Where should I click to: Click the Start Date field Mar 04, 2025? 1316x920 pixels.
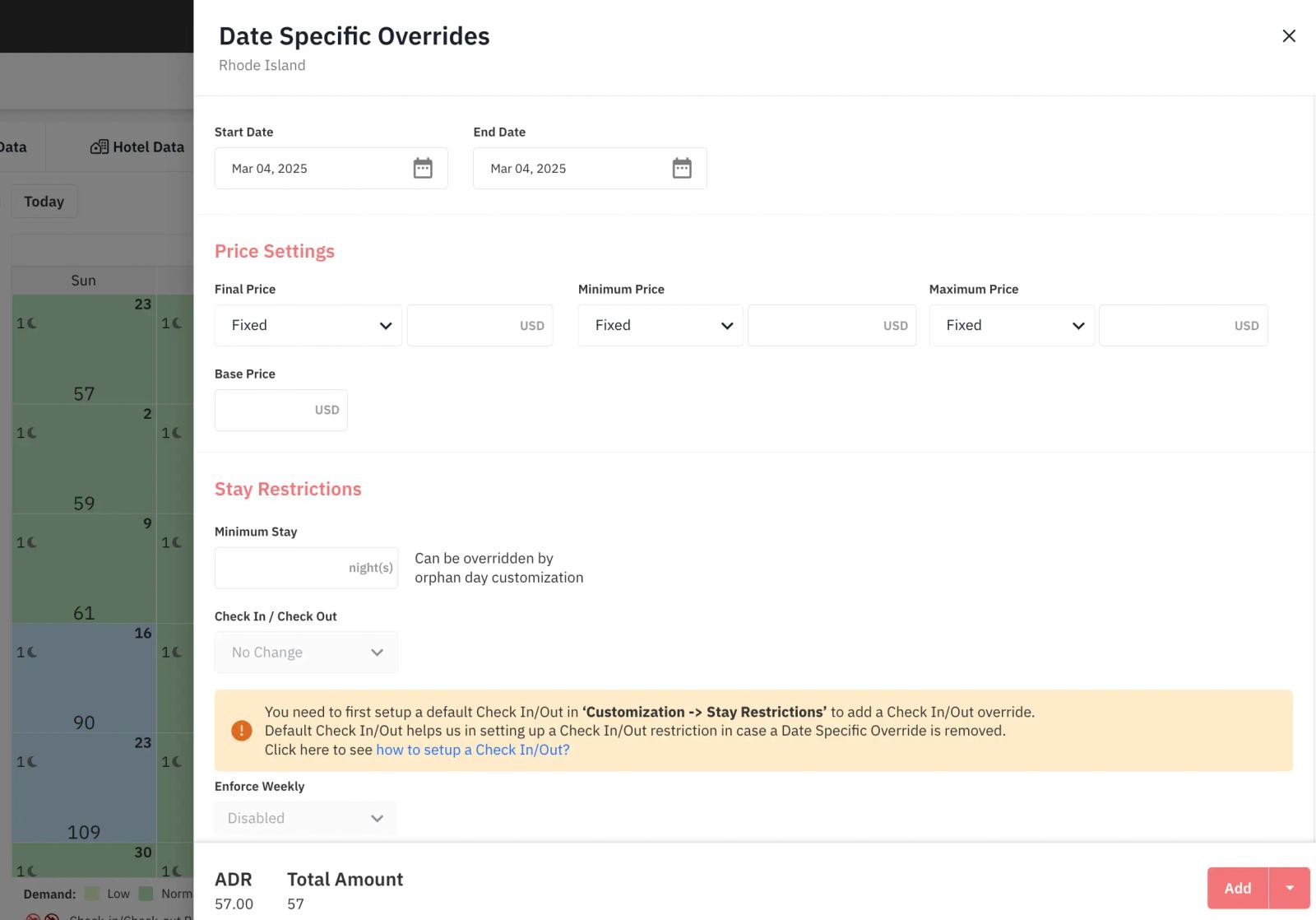point(331,169)
